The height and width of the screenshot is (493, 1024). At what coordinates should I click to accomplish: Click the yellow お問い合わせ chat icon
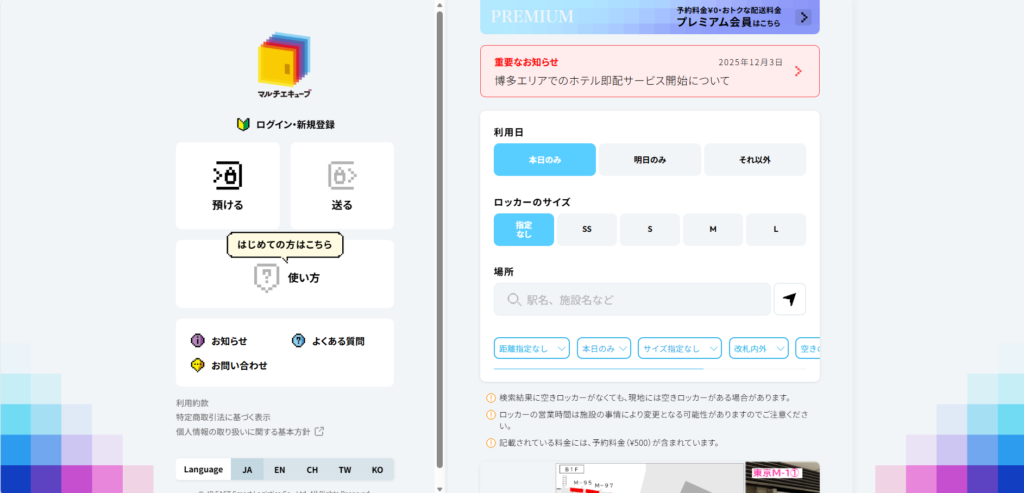[198, 365]
